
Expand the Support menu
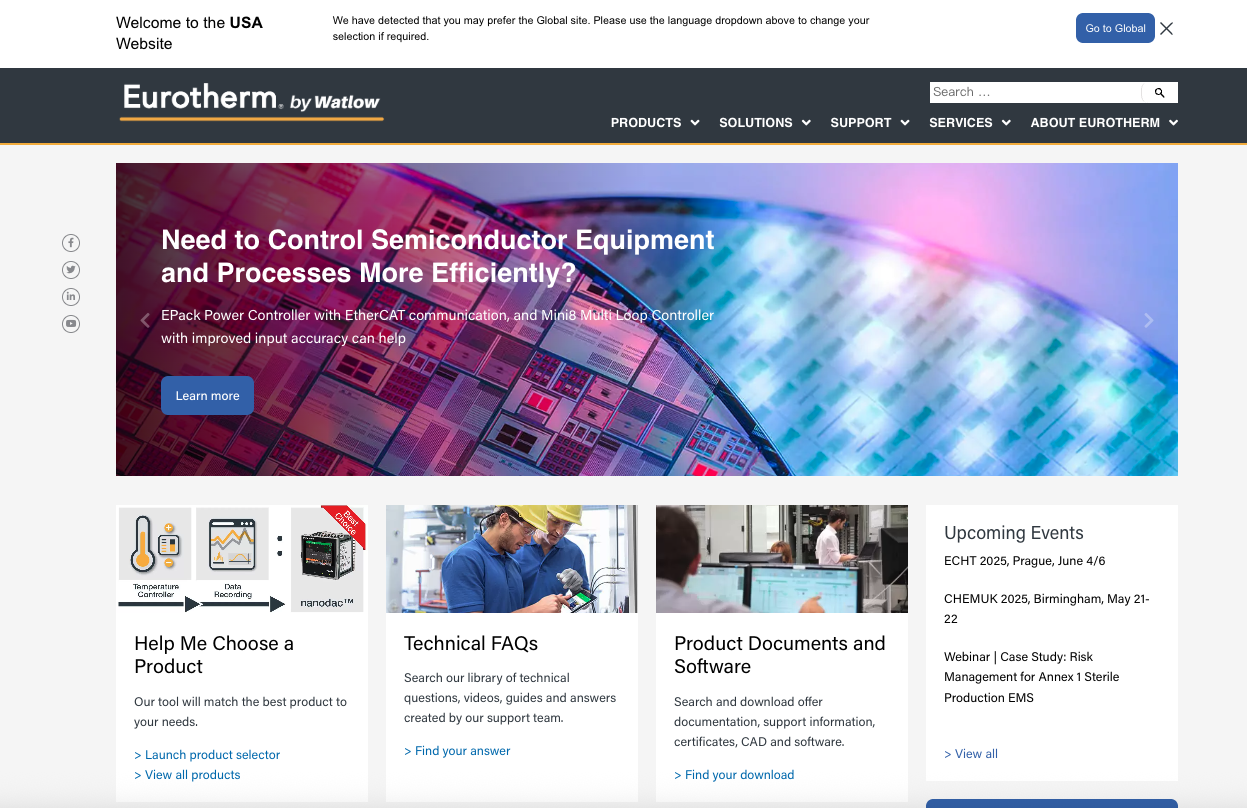[870, 123]
